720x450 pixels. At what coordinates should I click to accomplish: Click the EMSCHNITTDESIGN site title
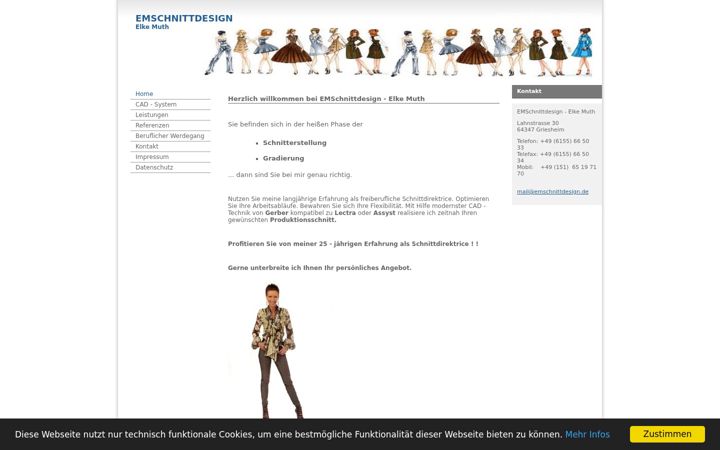click(x=184, y=18)
